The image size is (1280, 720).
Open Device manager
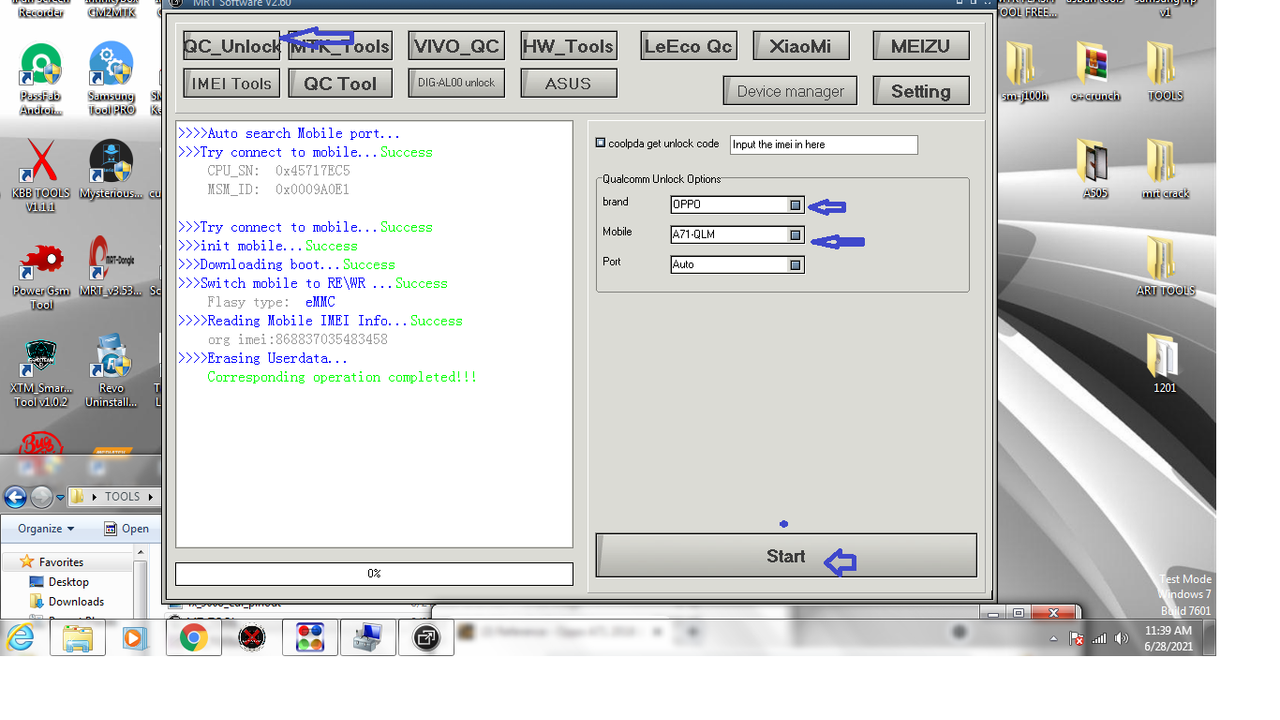tap(790, 91)
